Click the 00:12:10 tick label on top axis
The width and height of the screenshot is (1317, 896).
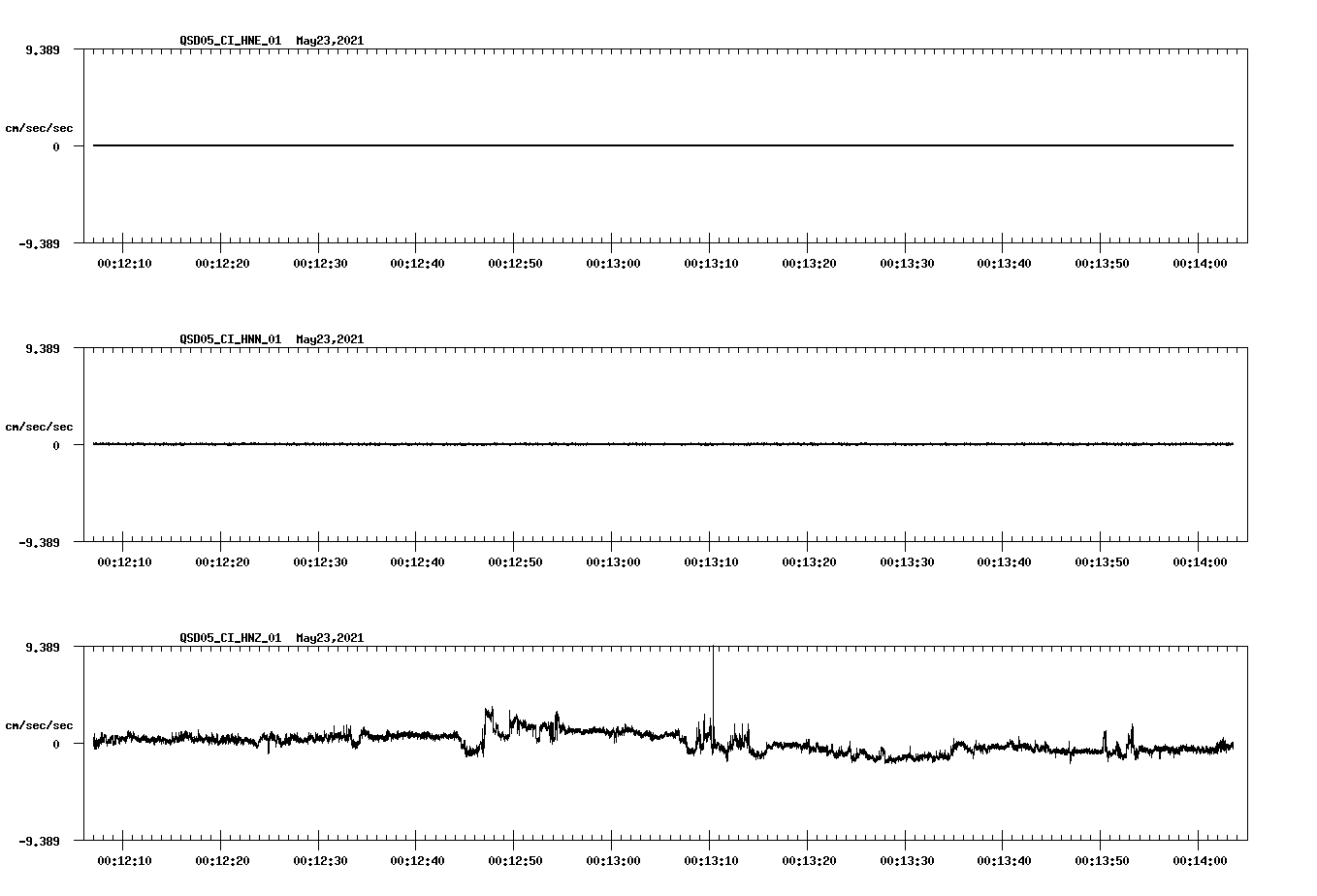point(124,262)
